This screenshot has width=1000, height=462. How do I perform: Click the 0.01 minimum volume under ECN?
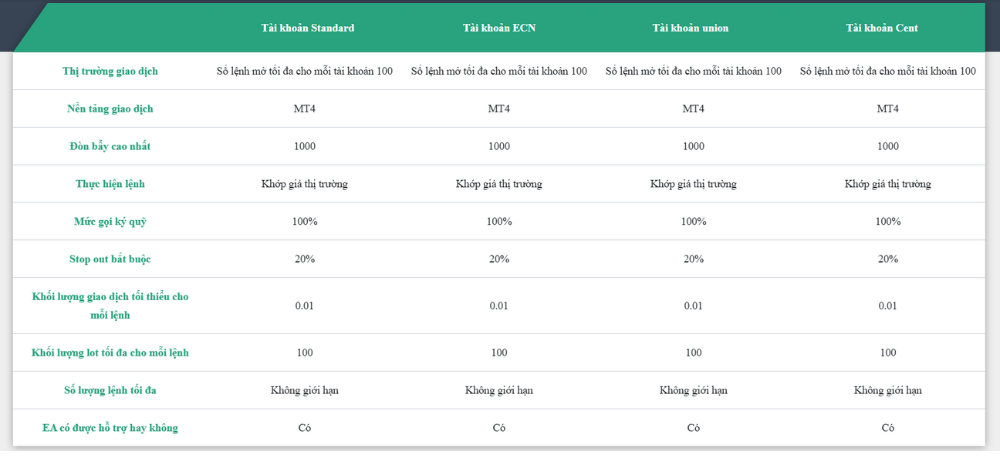(x=499, y=305)
